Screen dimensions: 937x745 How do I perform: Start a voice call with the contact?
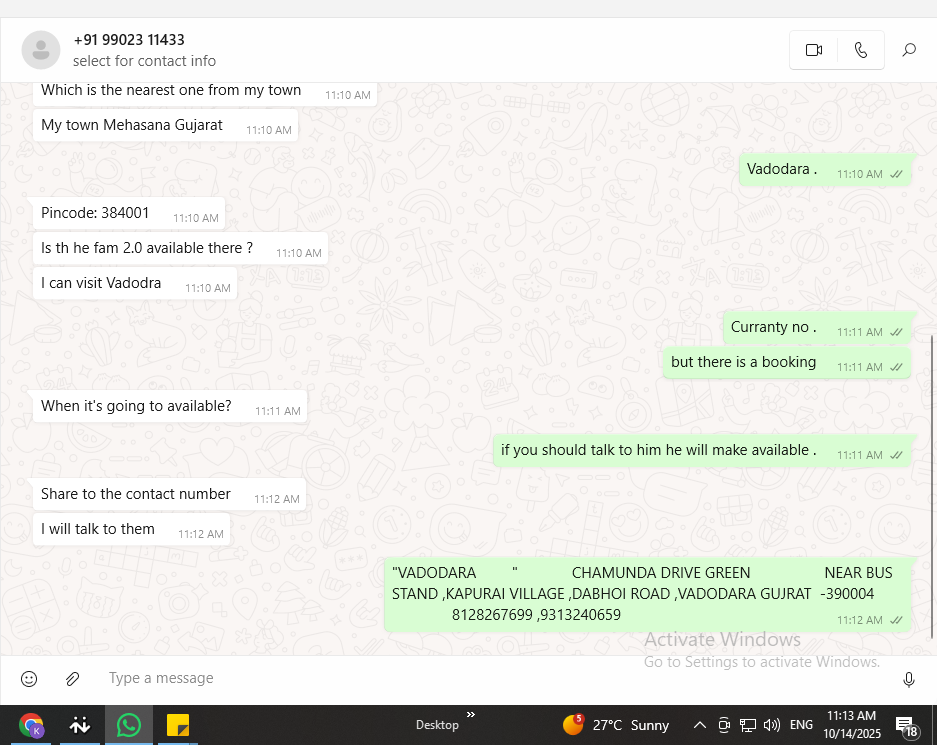861,50
